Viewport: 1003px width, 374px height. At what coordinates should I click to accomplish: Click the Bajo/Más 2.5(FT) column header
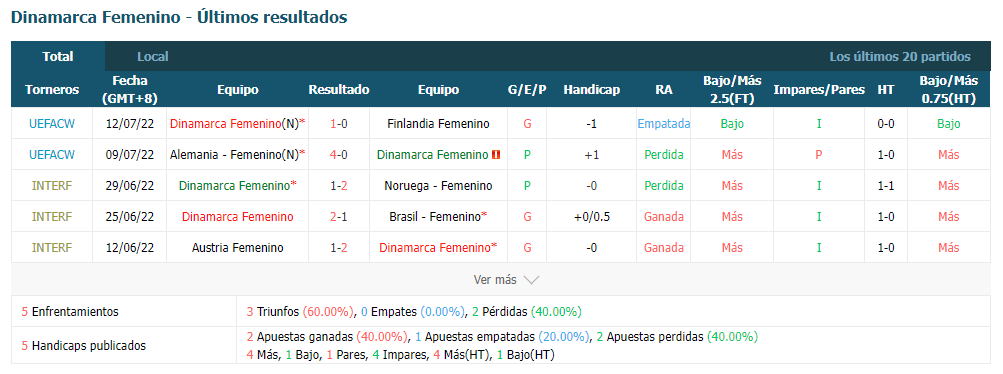tap(732, 90)
